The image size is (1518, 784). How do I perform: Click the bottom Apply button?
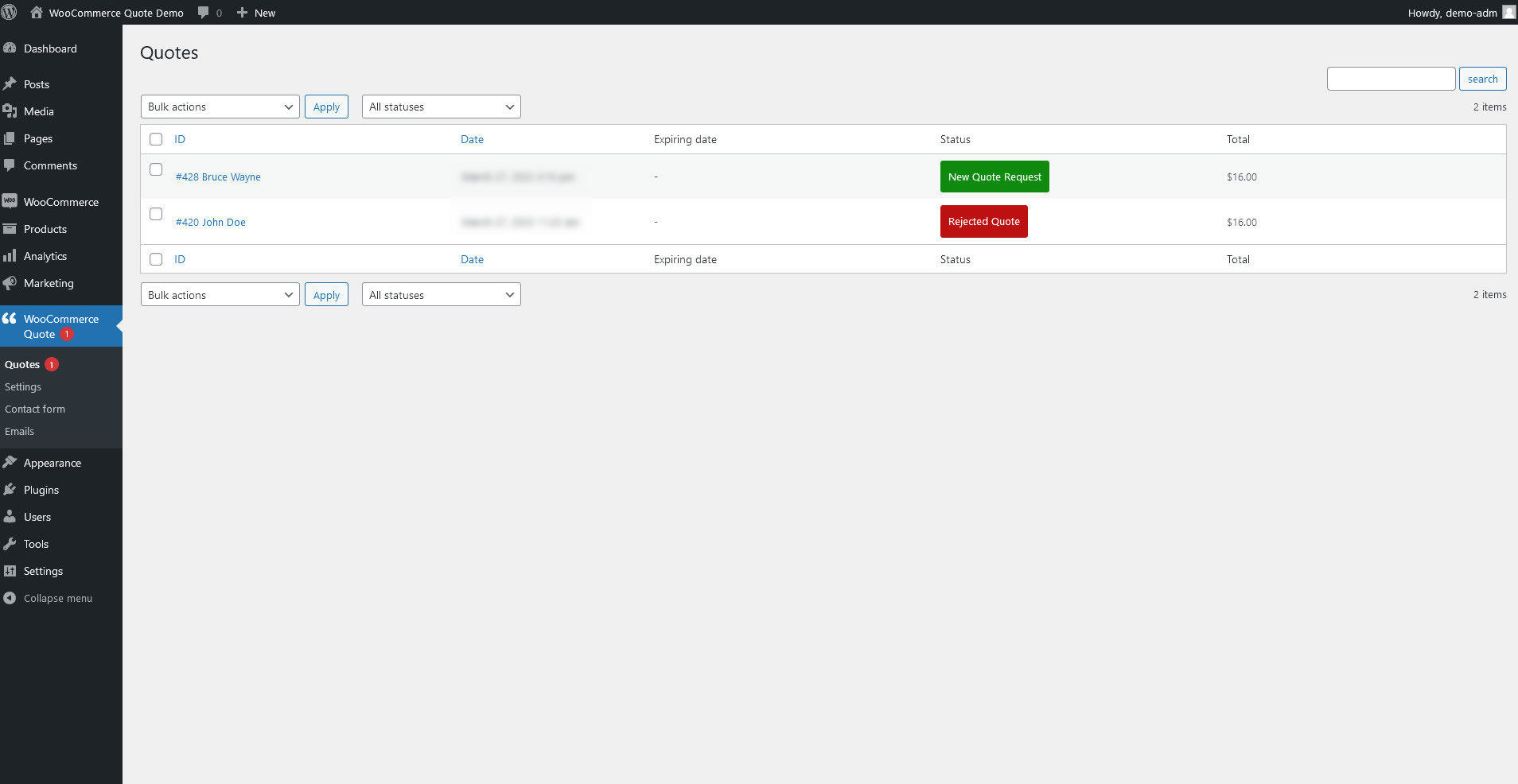pos(326,295)
